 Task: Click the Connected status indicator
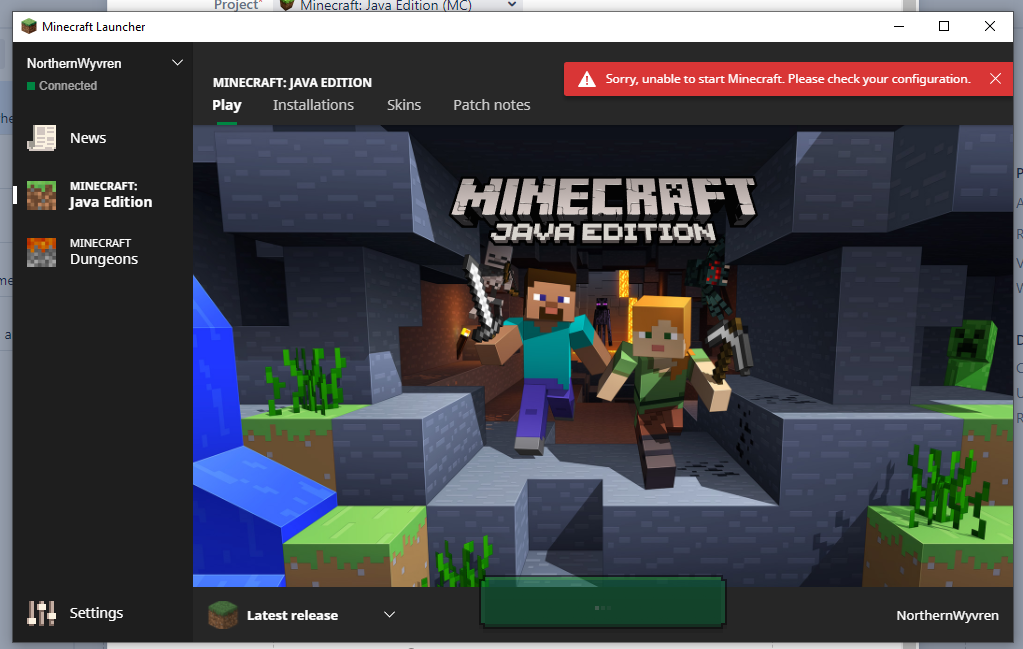(x=62, y=86)
